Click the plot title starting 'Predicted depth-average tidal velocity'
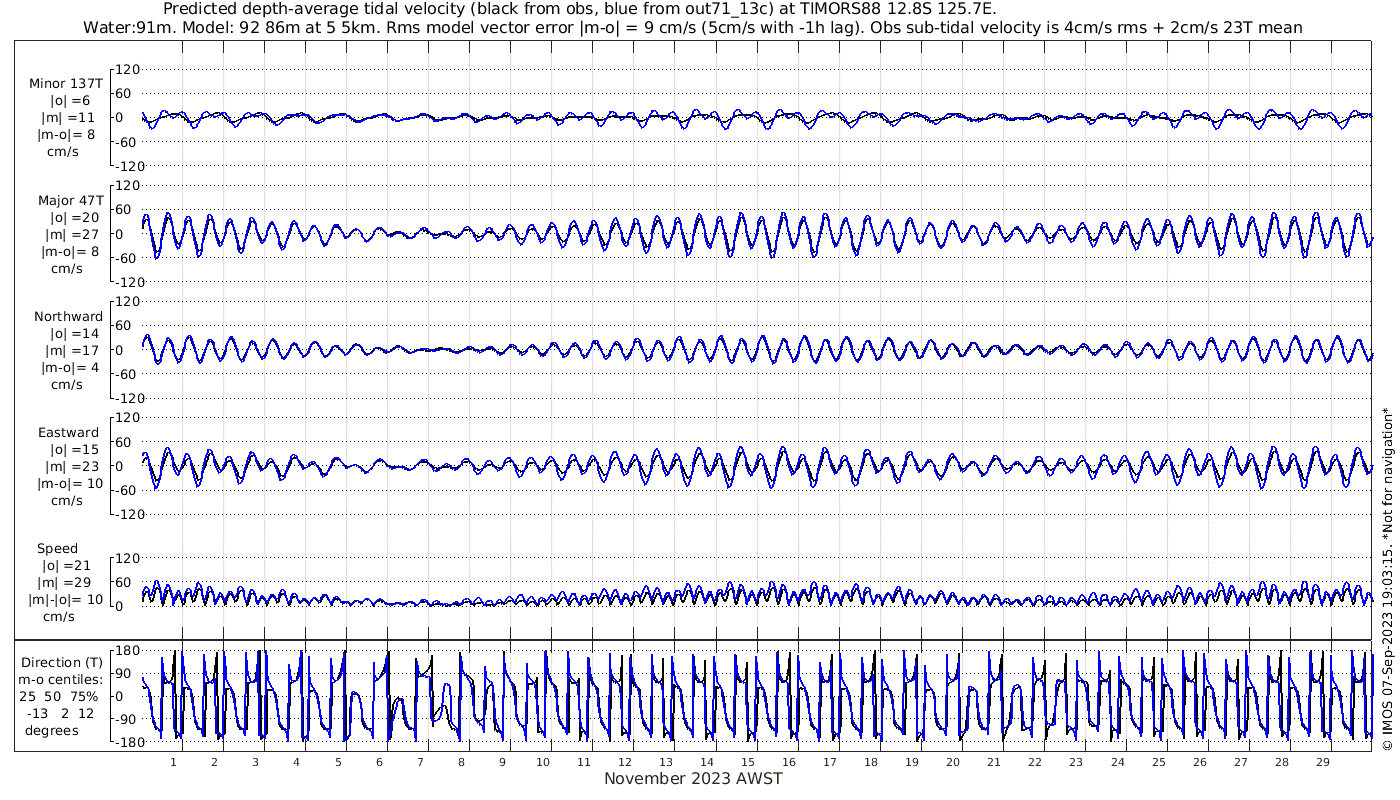Screen dimensions: 1400x800 pyautogui.click(x=579, y=9)
